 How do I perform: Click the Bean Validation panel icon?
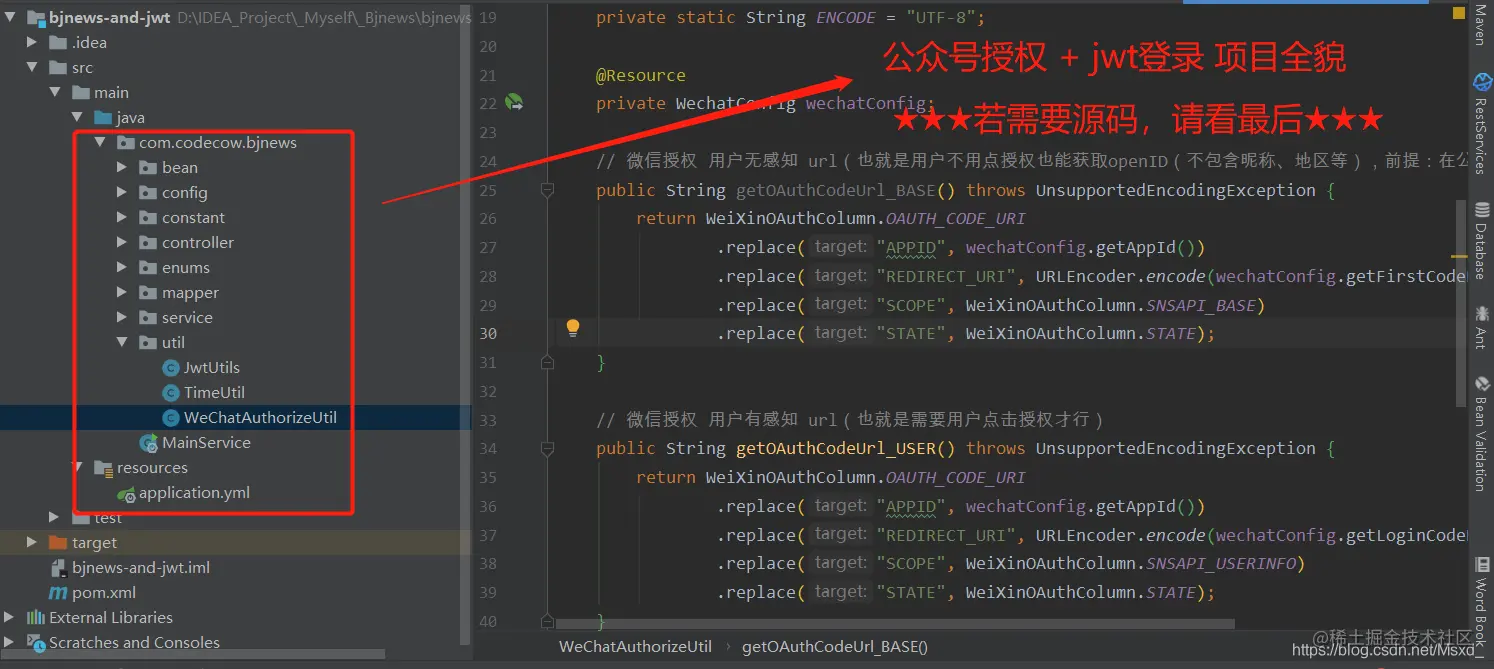click(1481, 384)
